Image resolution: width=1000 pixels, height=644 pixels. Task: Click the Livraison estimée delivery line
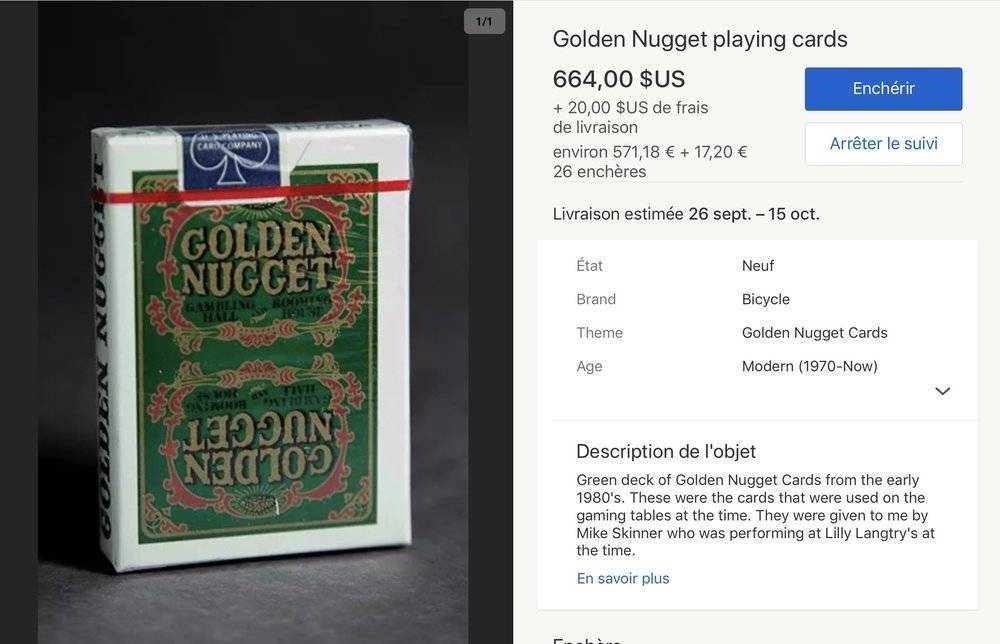tap(686, 214)
